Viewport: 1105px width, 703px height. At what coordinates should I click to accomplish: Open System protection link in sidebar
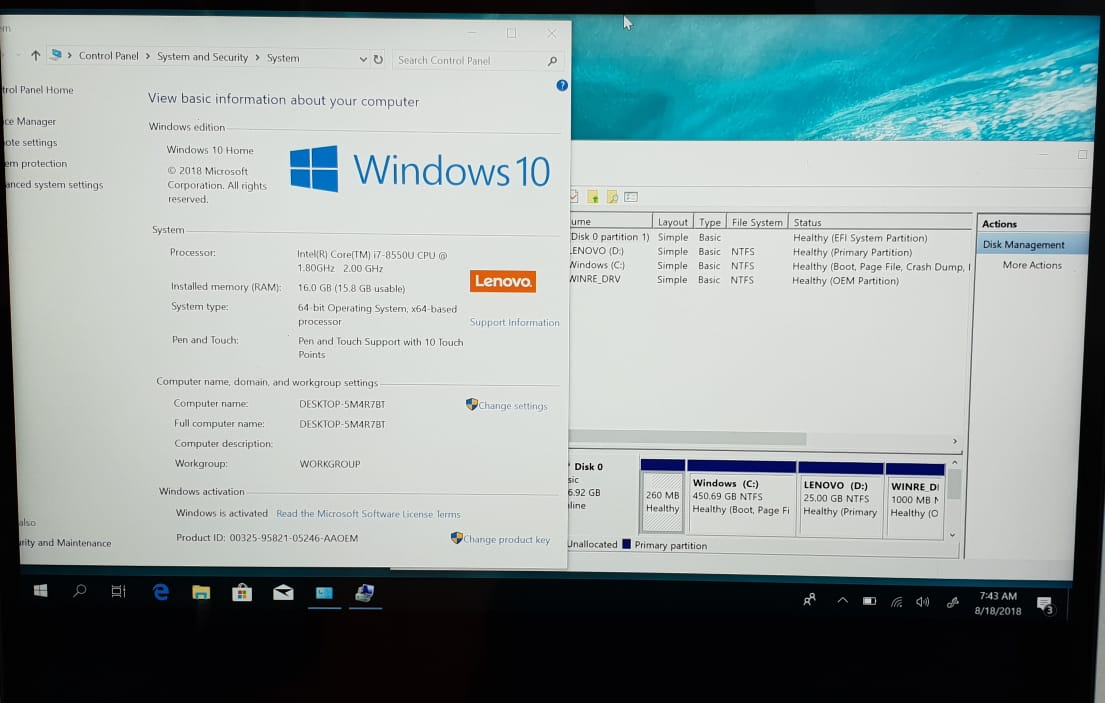[x=35, y=163]
